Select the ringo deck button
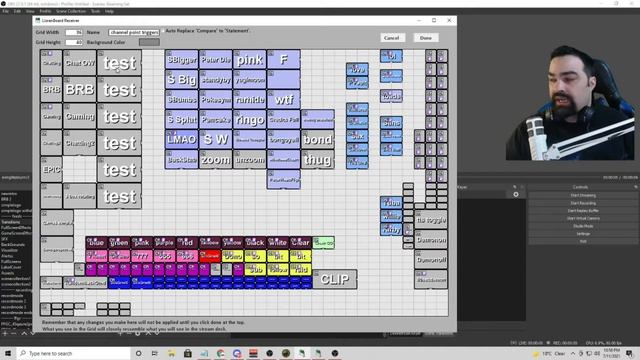Screen dimensions: 640x360 [x=249, y=119]
